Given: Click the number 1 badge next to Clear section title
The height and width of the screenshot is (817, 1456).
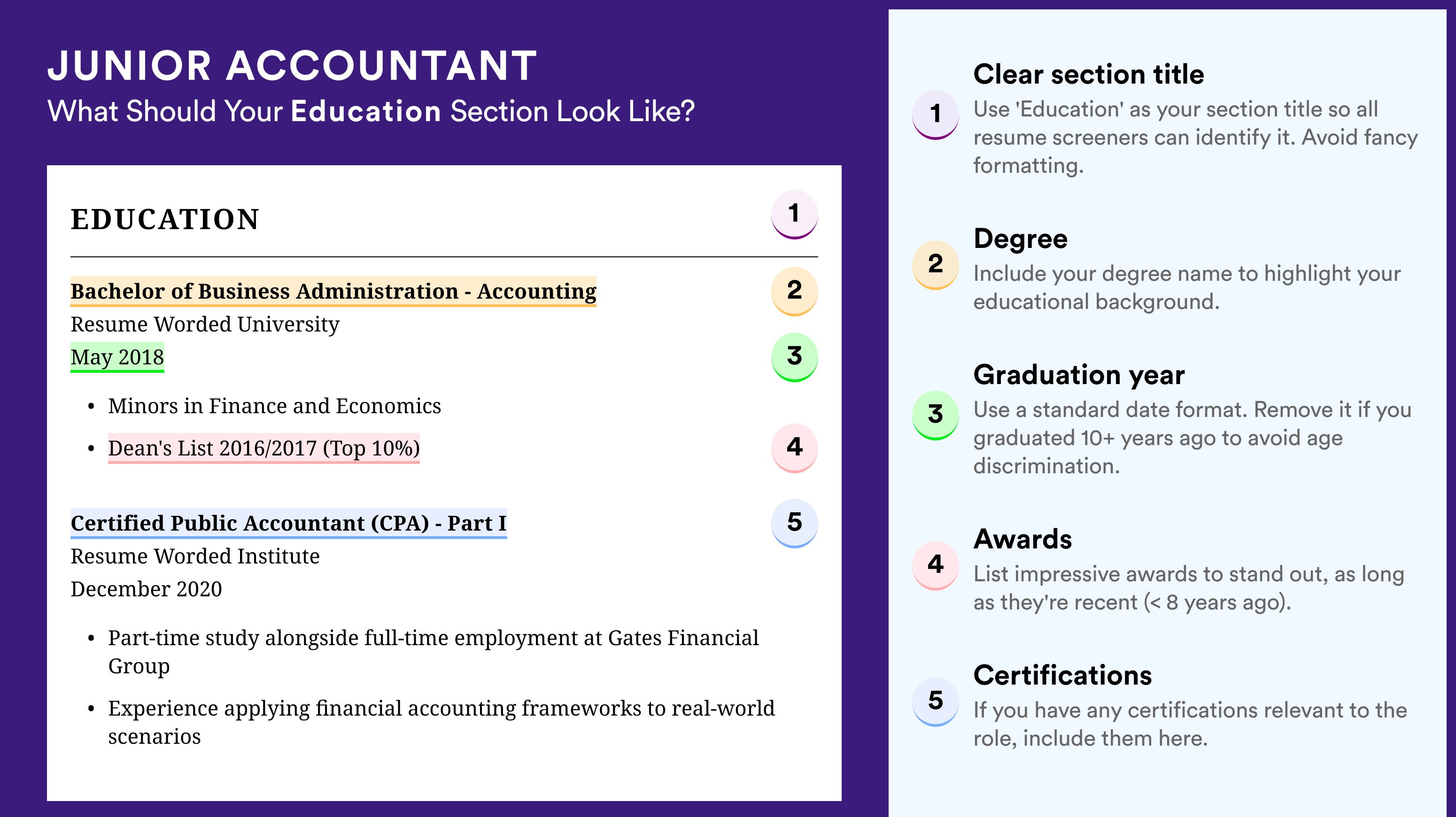Looking at the screenshot, I should pos(936,115).
